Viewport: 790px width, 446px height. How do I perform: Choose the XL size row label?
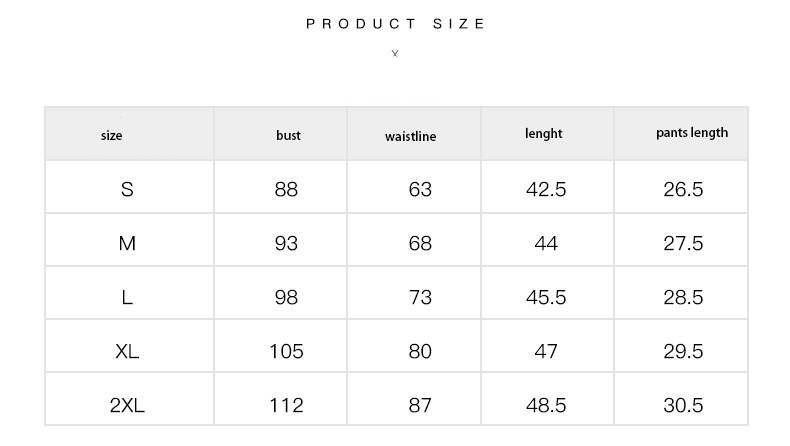[127, 351]
